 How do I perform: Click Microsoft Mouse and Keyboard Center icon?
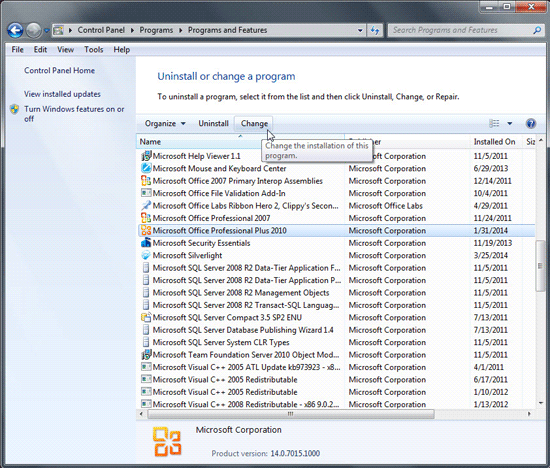[x=146, y=168]
